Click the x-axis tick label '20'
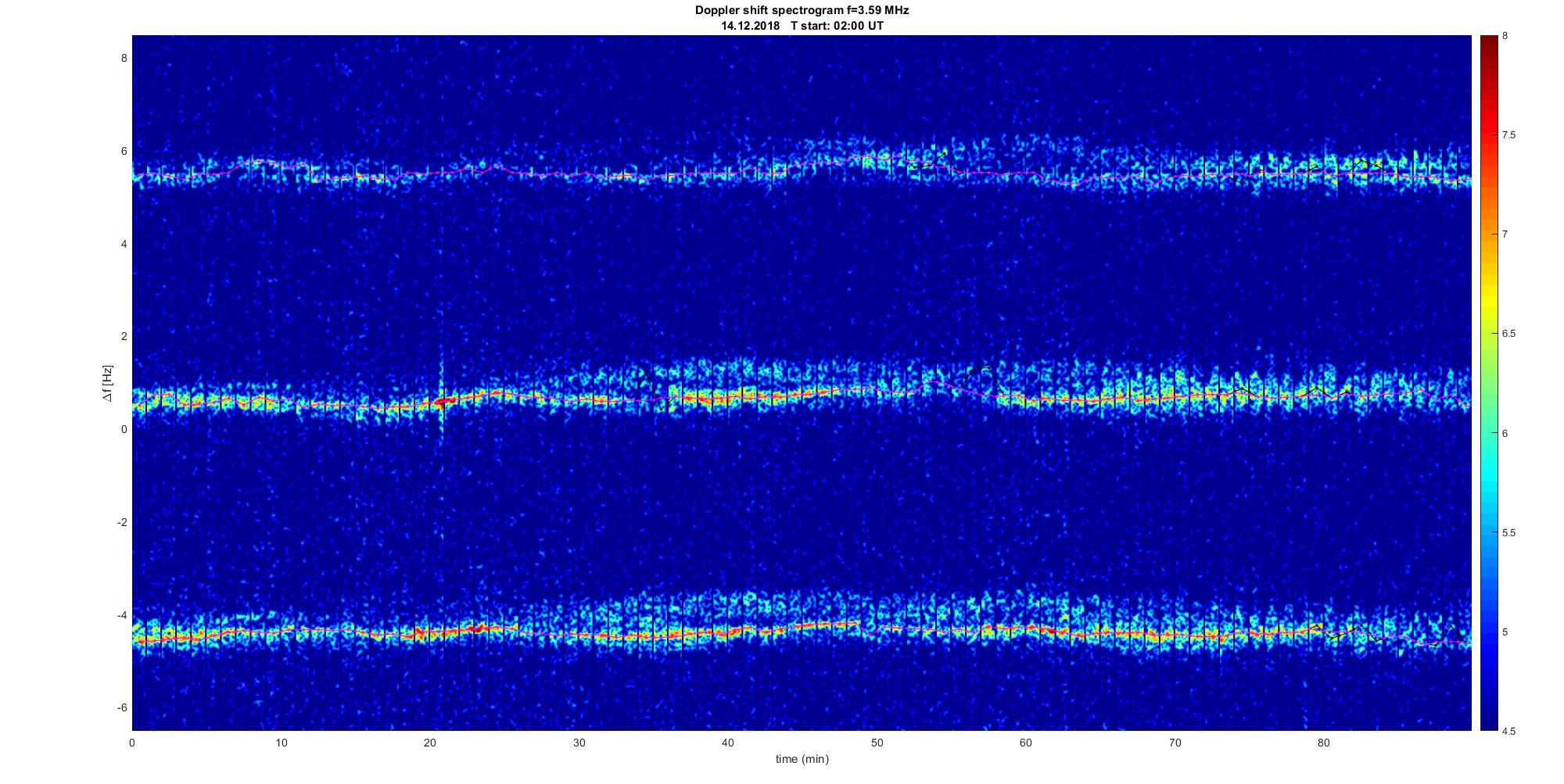The width and height of the screenshot is (1564, 784). (430, 743)
